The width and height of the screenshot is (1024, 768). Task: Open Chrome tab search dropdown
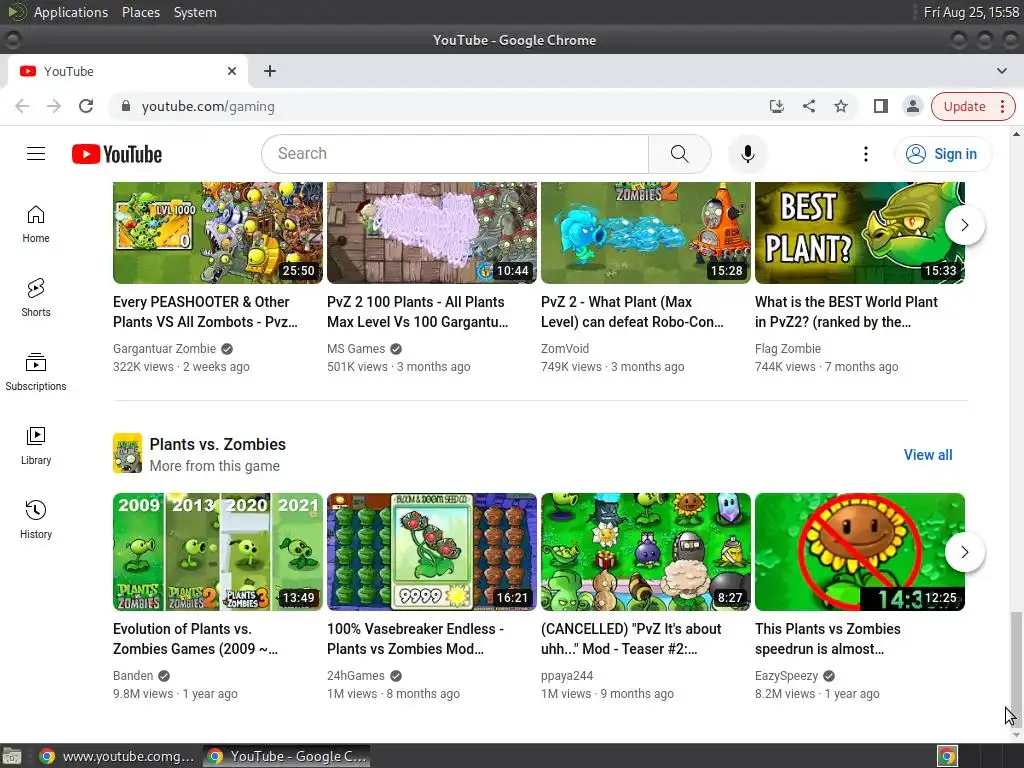1002,71
